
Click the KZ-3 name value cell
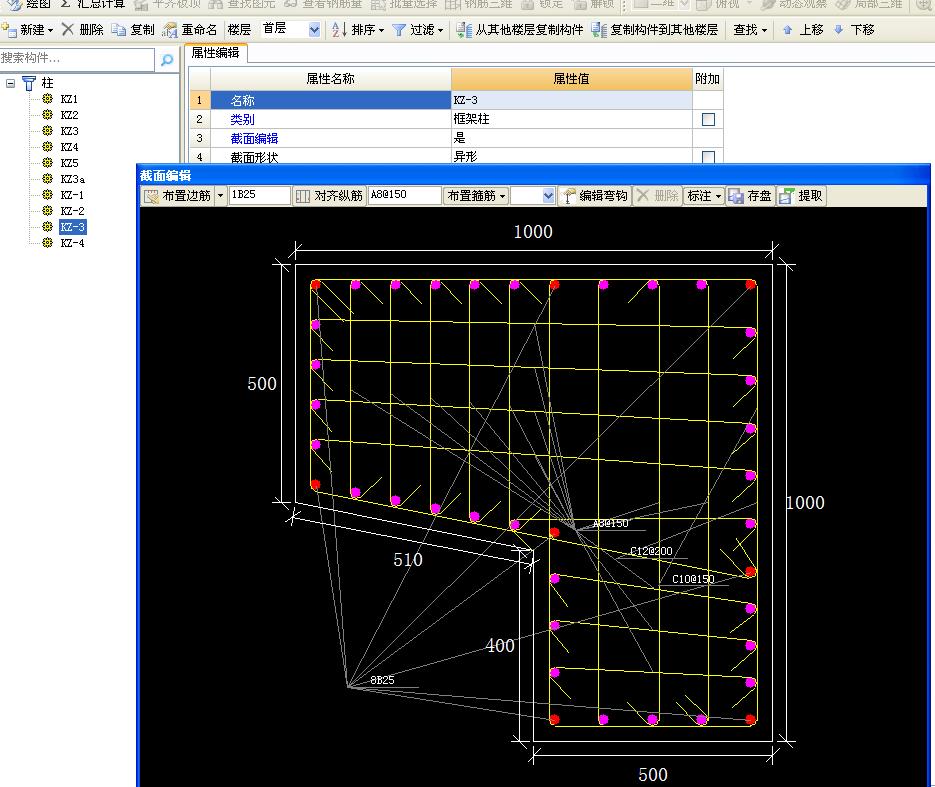(x=571, y=100)
